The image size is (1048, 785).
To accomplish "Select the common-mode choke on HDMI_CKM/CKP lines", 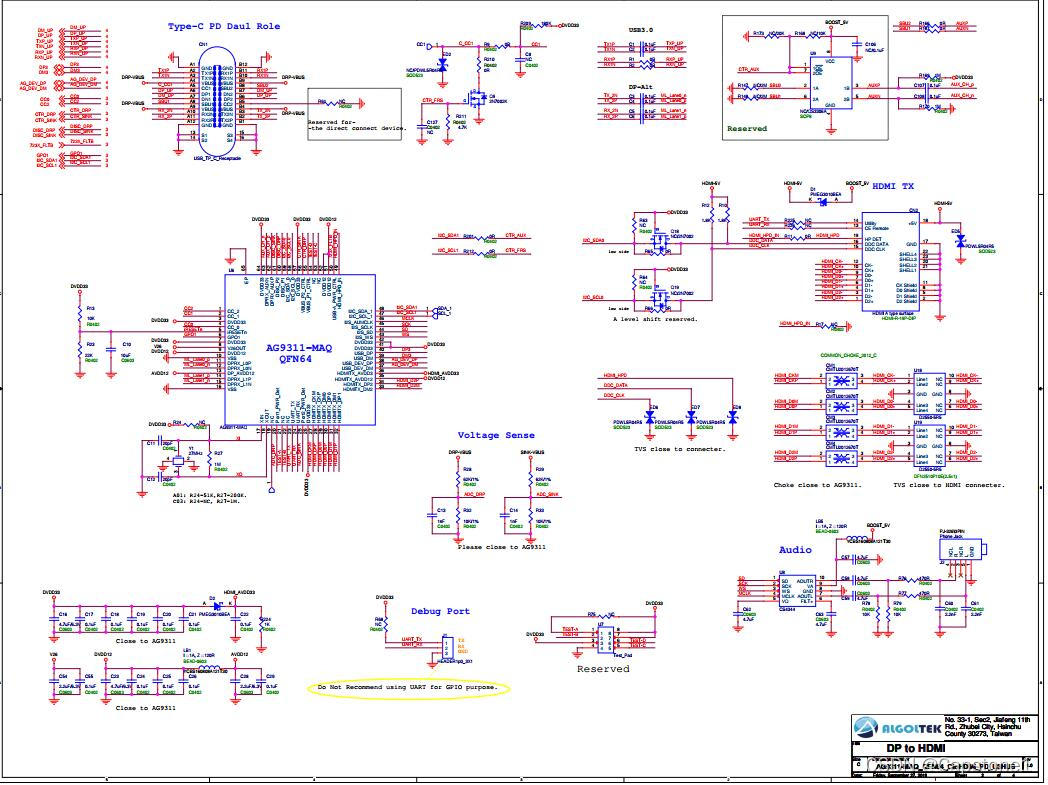I will pyautogui.click(x=841, y=381).
